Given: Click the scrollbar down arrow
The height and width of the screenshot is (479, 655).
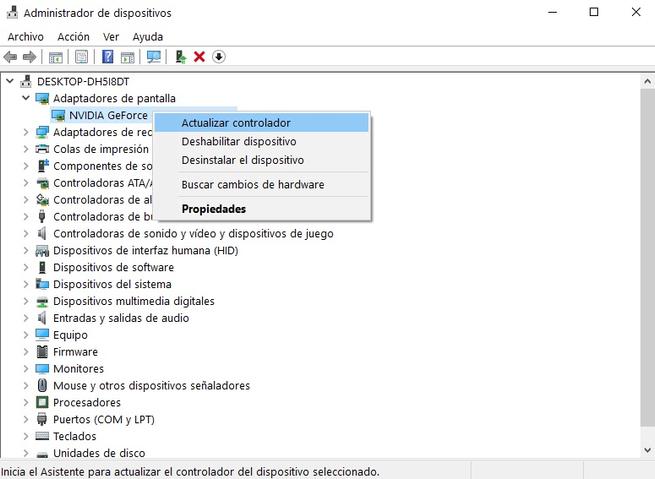Looking at the screenshot, I should [647, 450].
